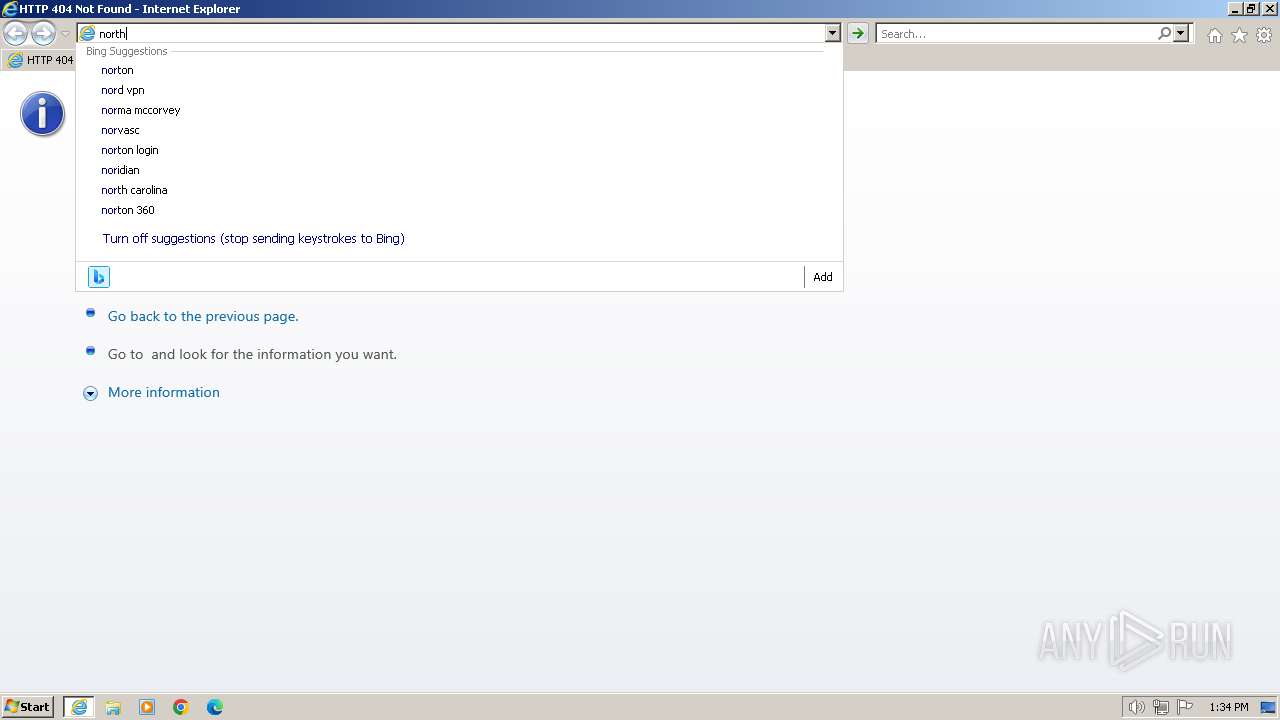
Task: Click the magnifier search icon
Action: (x=1164, y=34)
